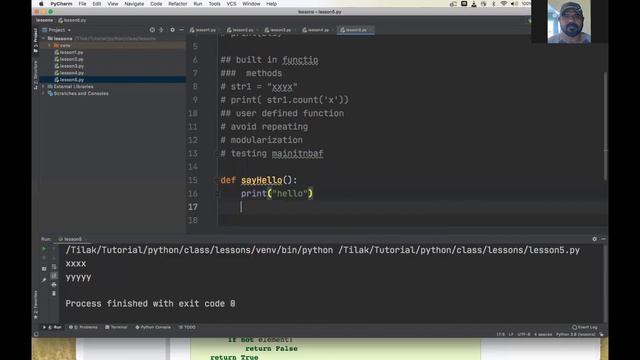Open Run panel gear settings
Image resolution: width=640 pixels, height=360 pixels.
(x=594, y=239)
